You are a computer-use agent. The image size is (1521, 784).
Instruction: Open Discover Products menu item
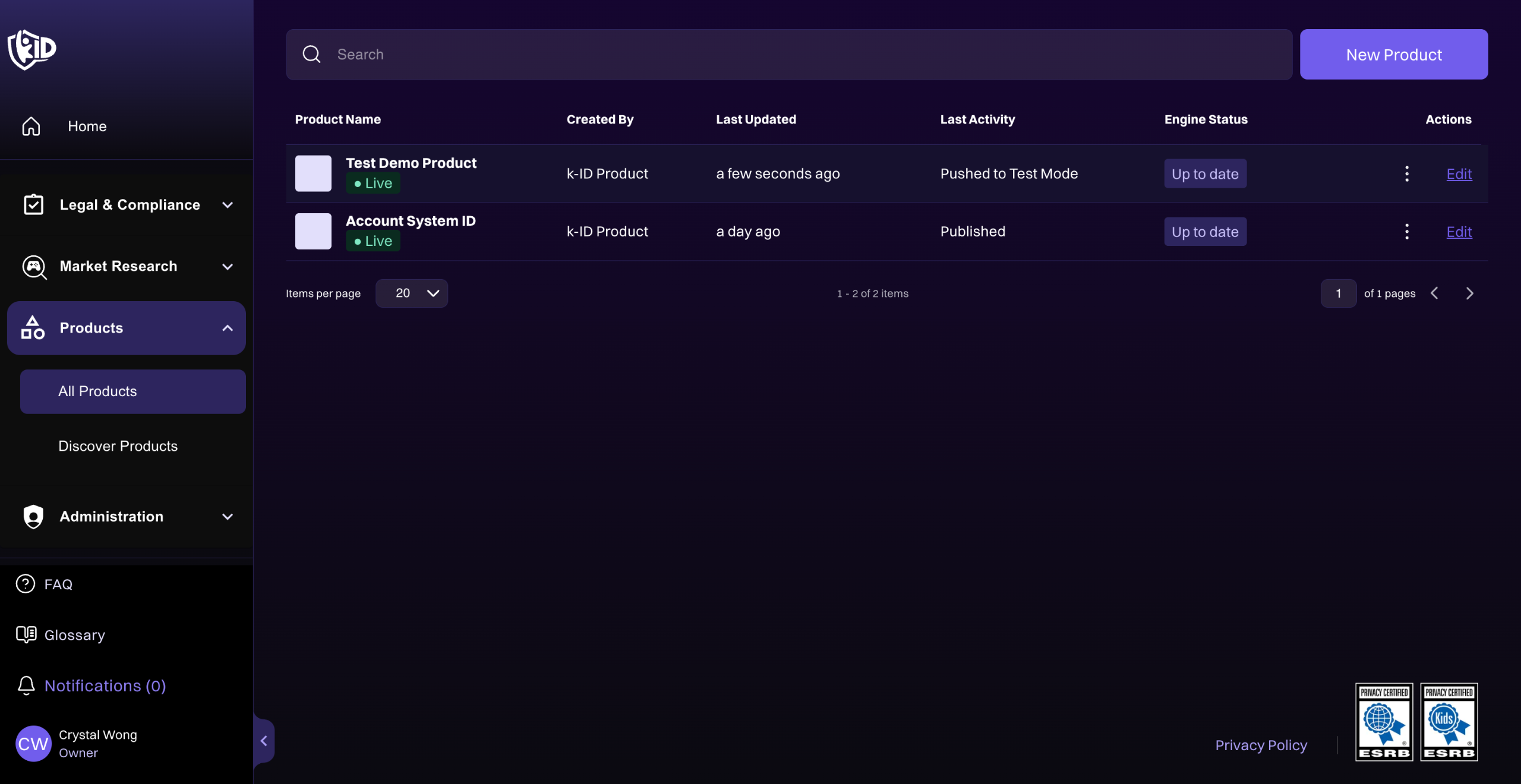click(x=118, y=446)
